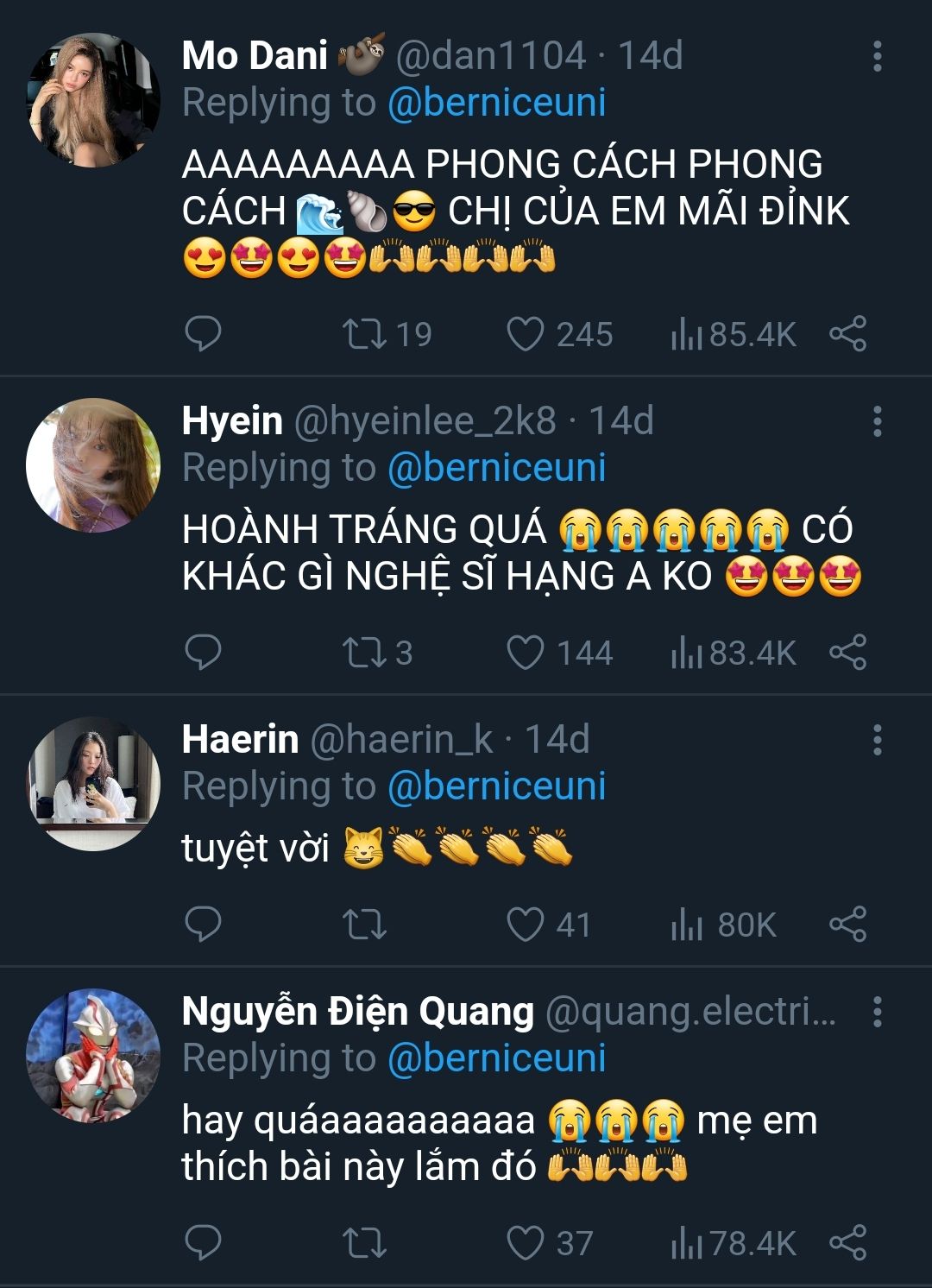Like Hyein's tweet with 144 likes
The image size is (932, 1288).
(x=559, y=653)
